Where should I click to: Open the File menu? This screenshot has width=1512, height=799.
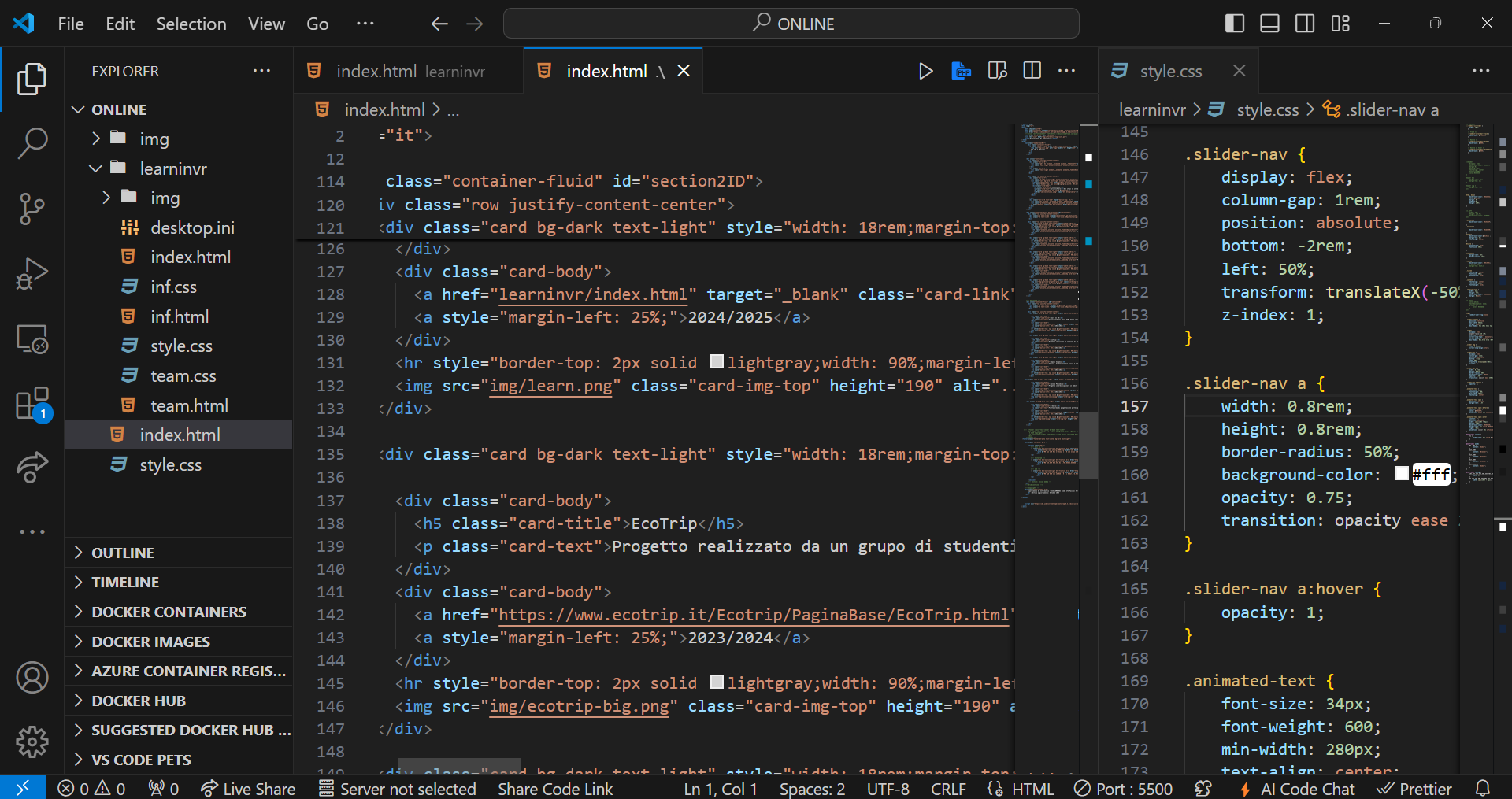point(71,24)
